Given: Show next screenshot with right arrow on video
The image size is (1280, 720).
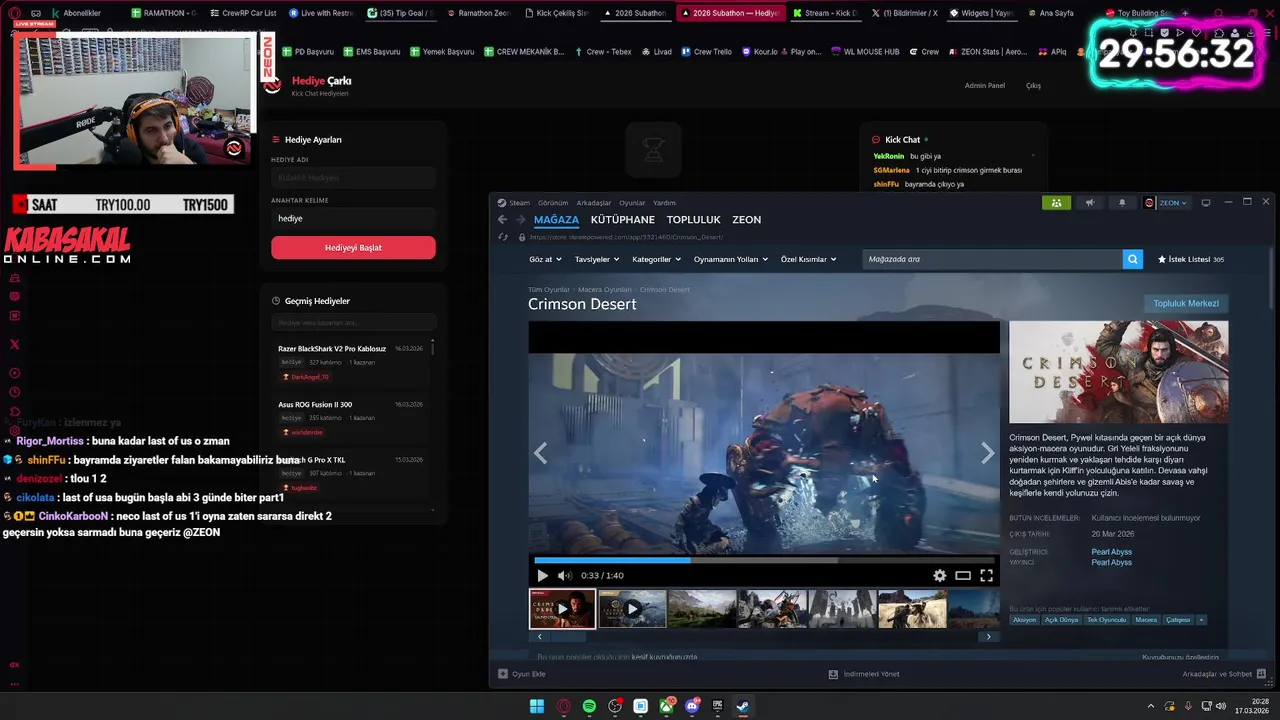Looking at the screenshot, I should pos(987,453).
